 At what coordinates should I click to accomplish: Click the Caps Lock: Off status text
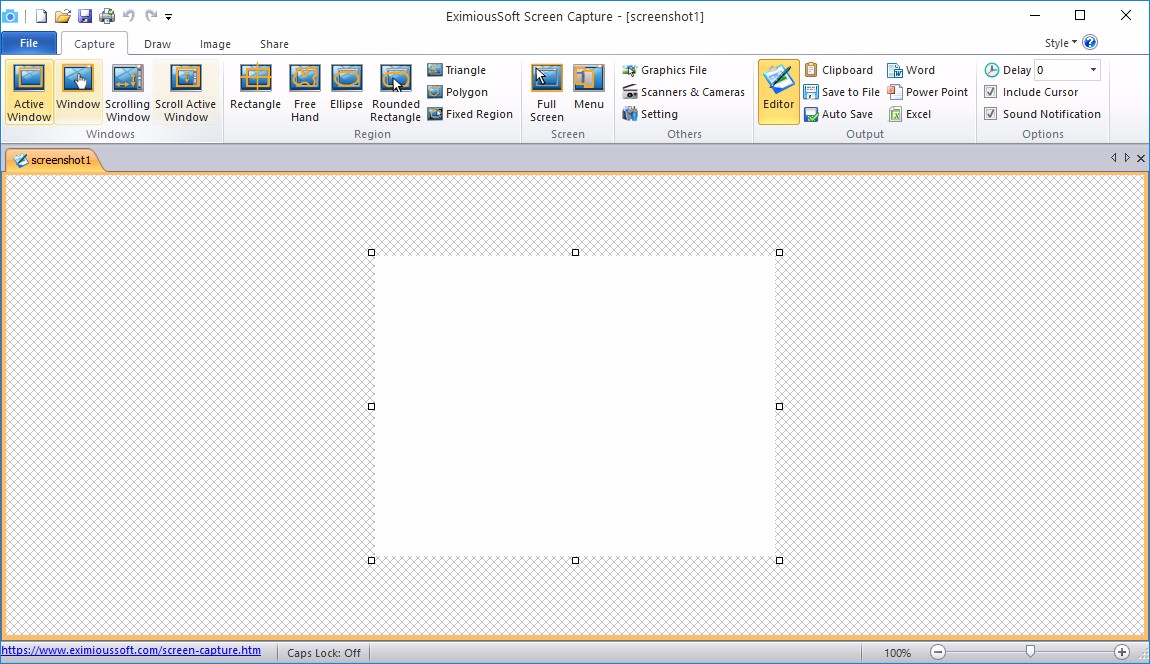pos(323,652)
